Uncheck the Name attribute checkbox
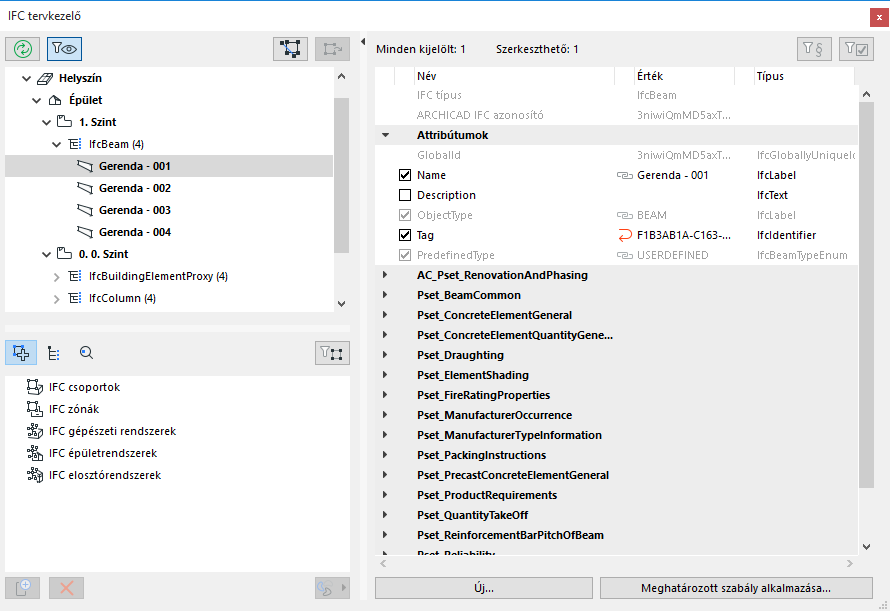890x611 pixels. (x=405, y=175)
